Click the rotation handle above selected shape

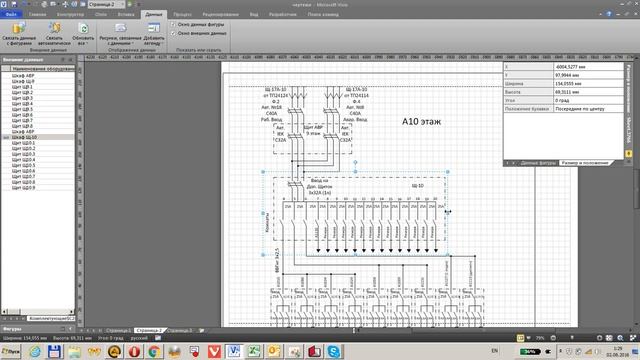tap(355, 162)
